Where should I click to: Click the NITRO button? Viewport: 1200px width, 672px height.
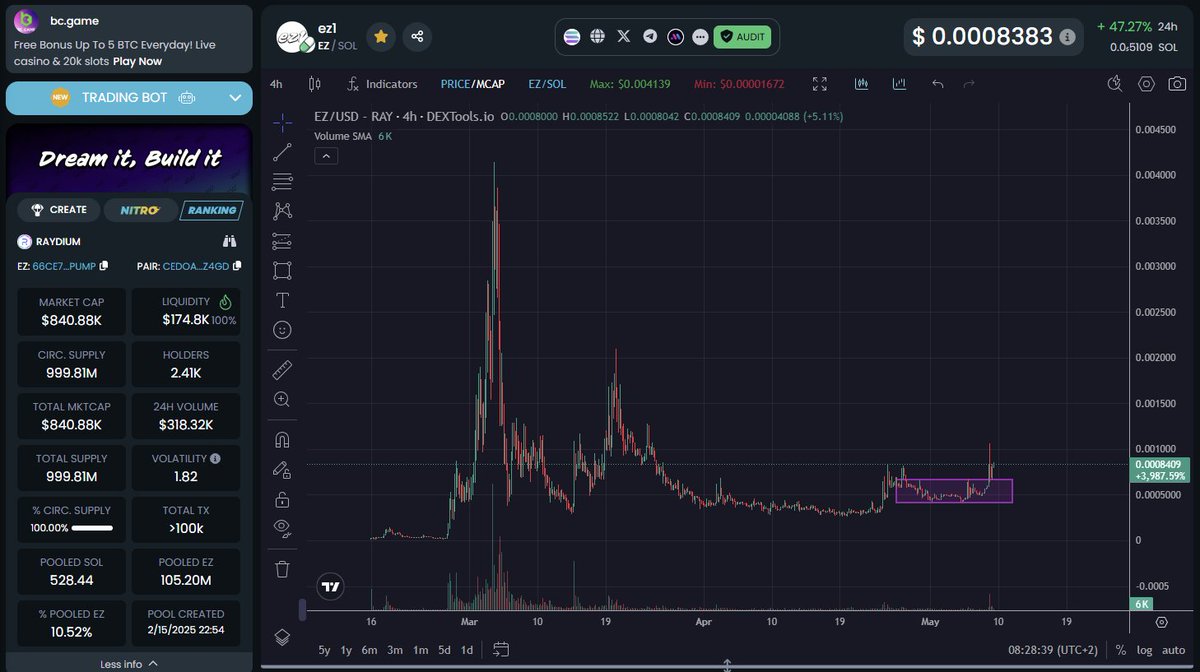click(x=139, y=210)
